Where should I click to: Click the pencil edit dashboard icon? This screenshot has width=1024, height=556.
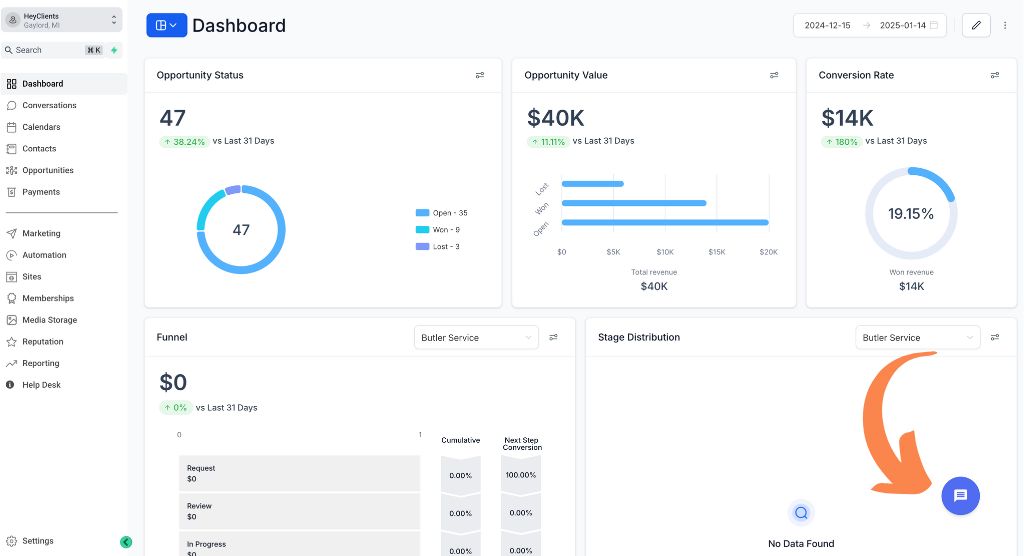[976, 25]
